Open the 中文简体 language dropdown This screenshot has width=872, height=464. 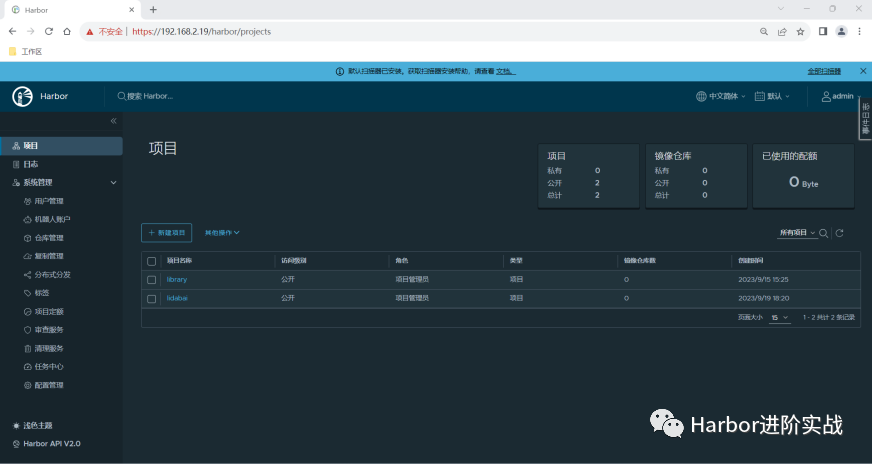721,96
